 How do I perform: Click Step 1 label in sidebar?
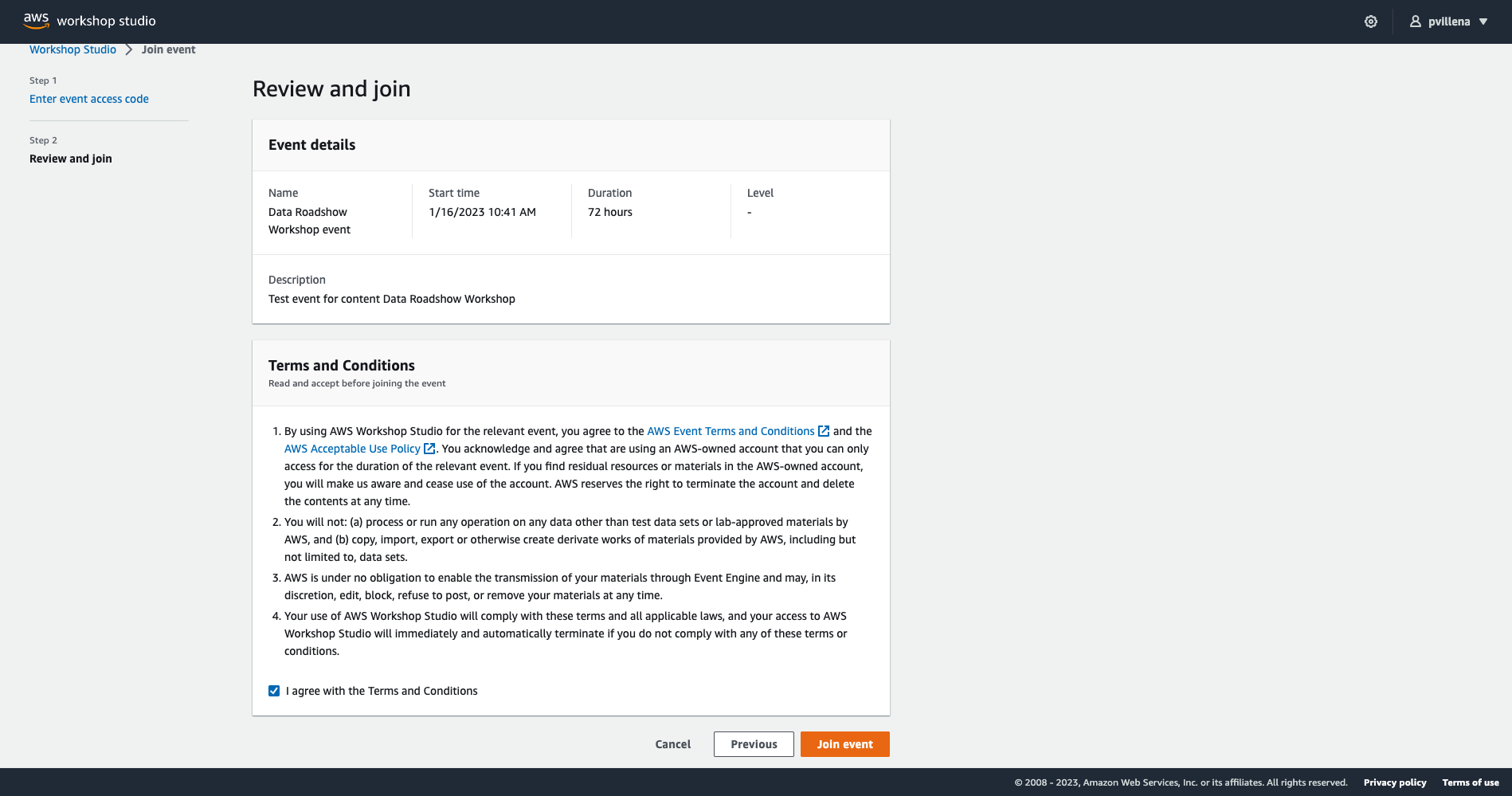pos(43,80)
